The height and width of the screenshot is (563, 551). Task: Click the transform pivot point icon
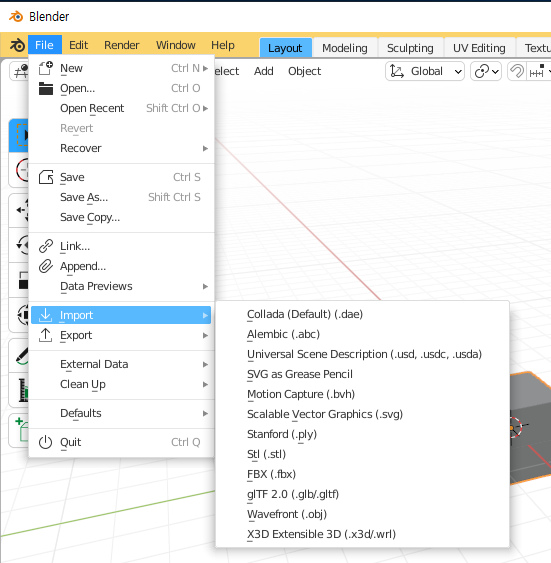(481, 71)
